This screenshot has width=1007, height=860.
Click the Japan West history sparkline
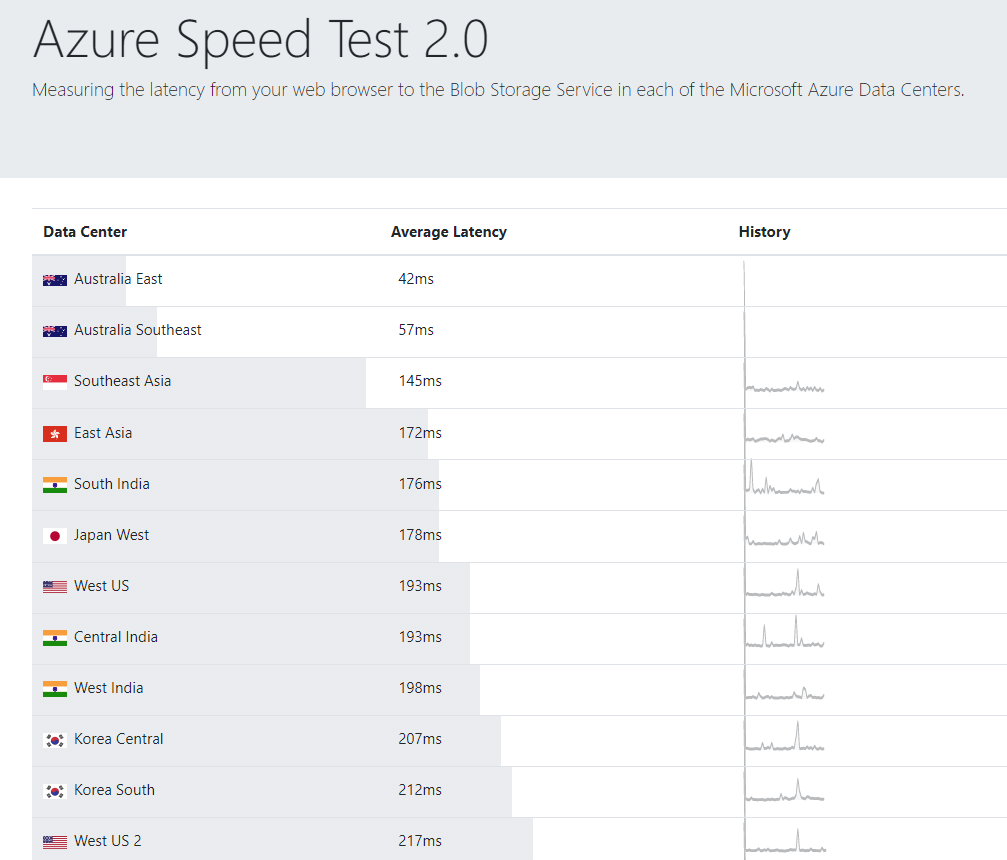785,538
